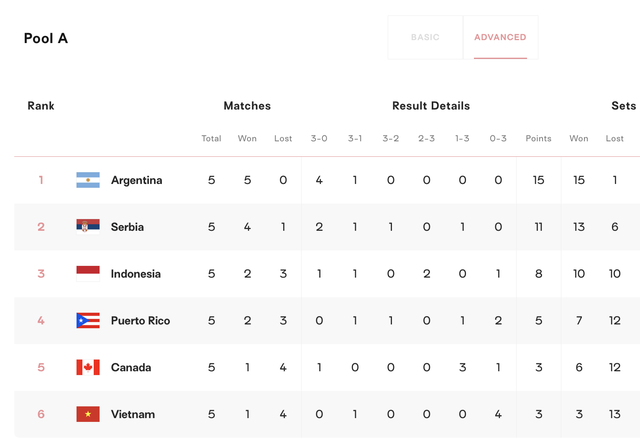
Task: Click the Rank column header
Action: [41, 106]
